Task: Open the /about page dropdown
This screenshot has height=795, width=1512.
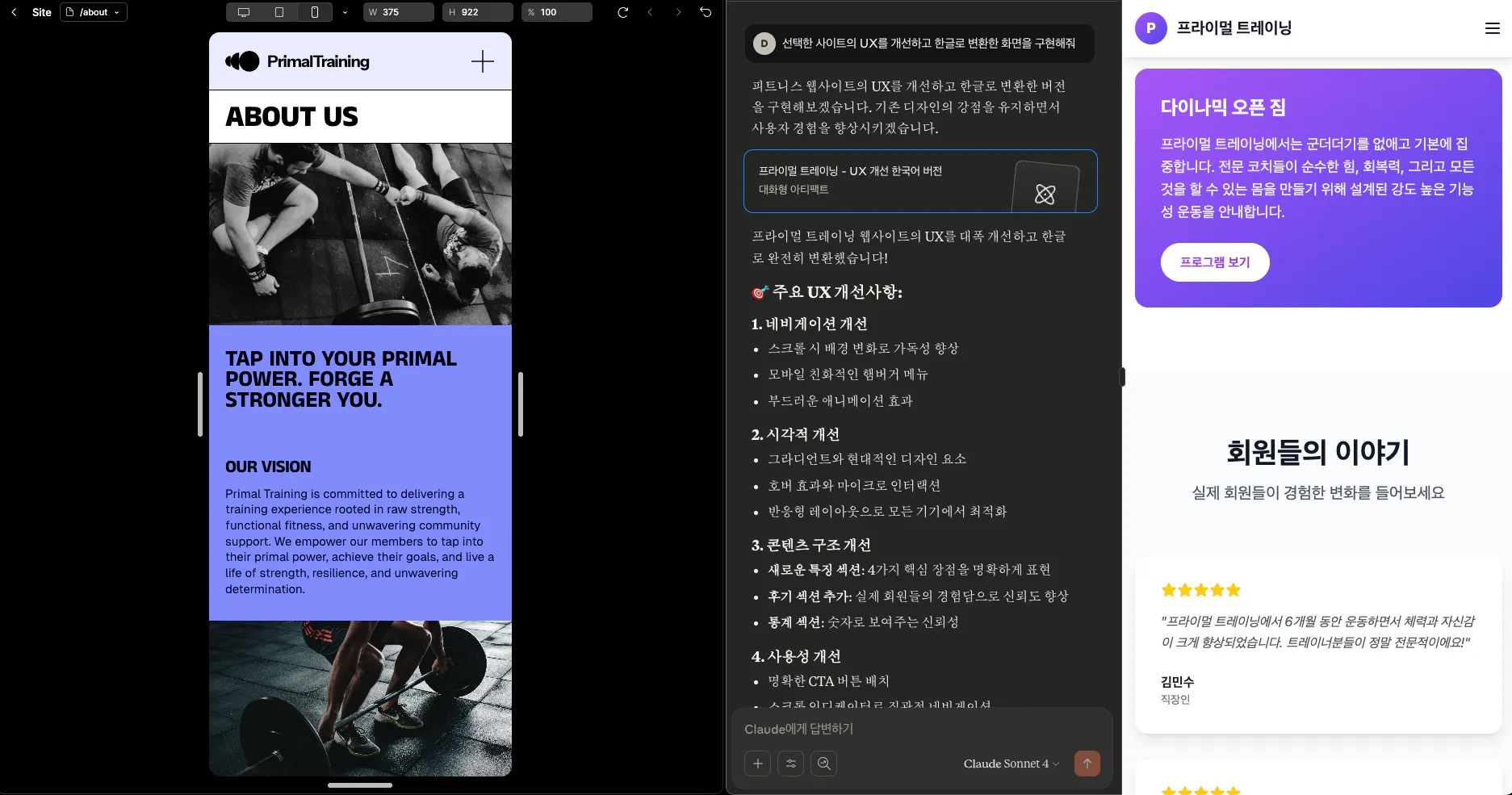Action: tap(93, 12)
